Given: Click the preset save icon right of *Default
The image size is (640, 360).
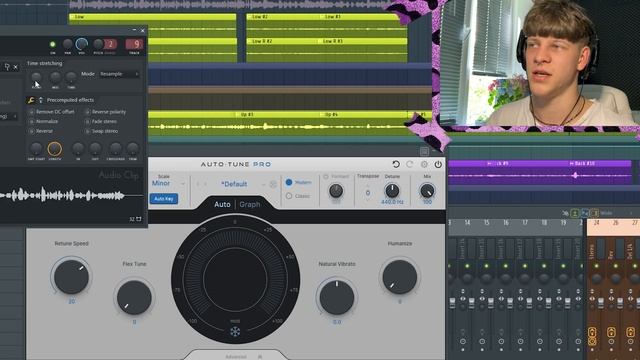Looking at the screenshot, I should 273,184.
